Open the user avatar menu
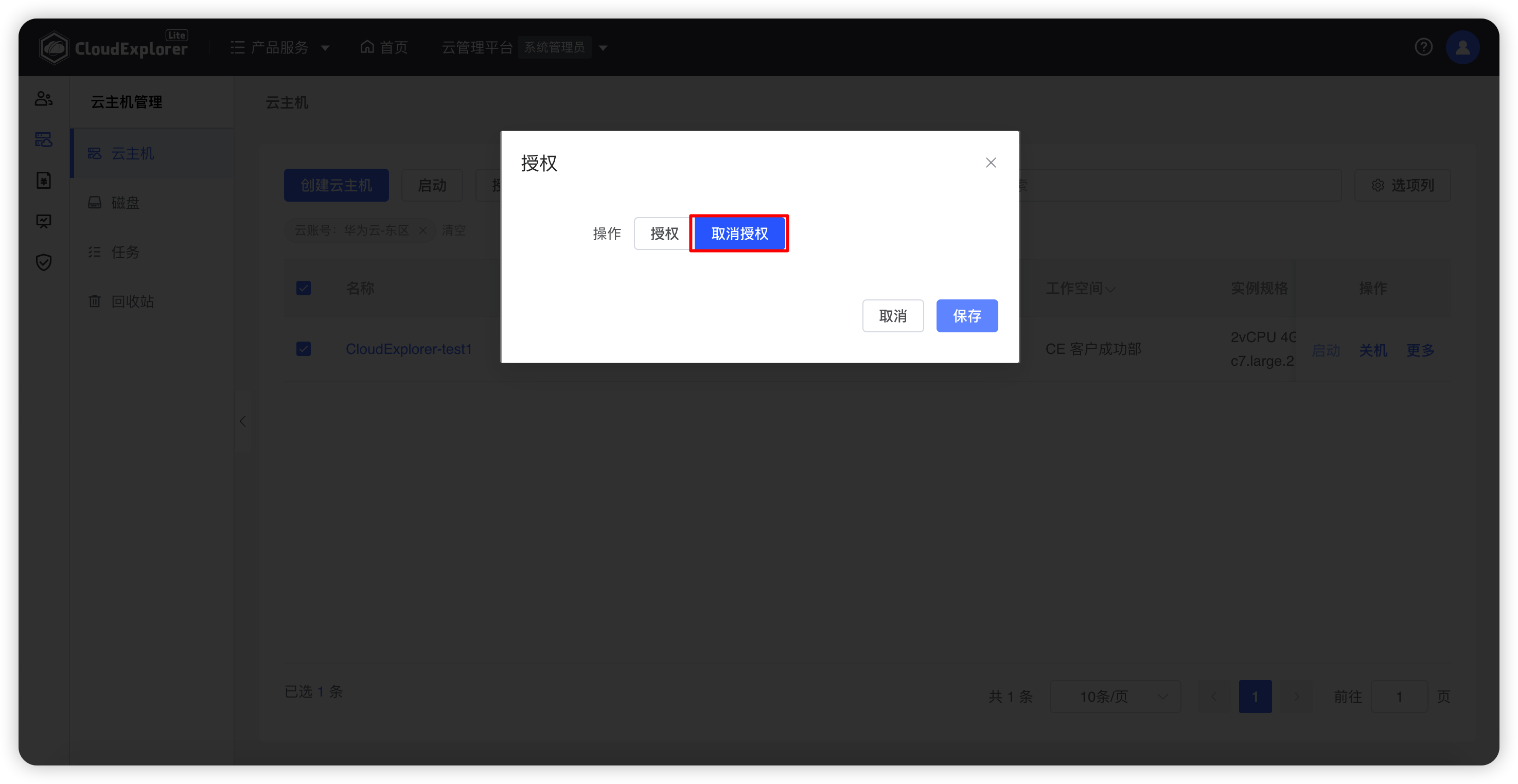 click(1462, 47)
